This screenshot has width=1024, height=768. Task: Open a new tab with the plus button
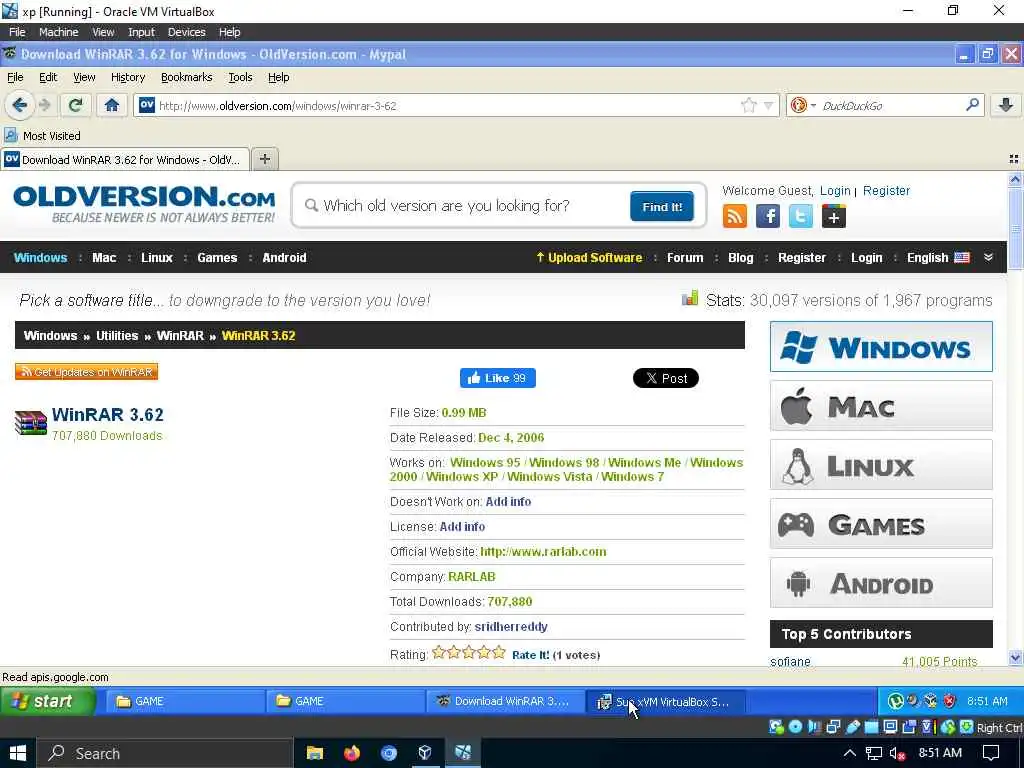pos(264,159)
